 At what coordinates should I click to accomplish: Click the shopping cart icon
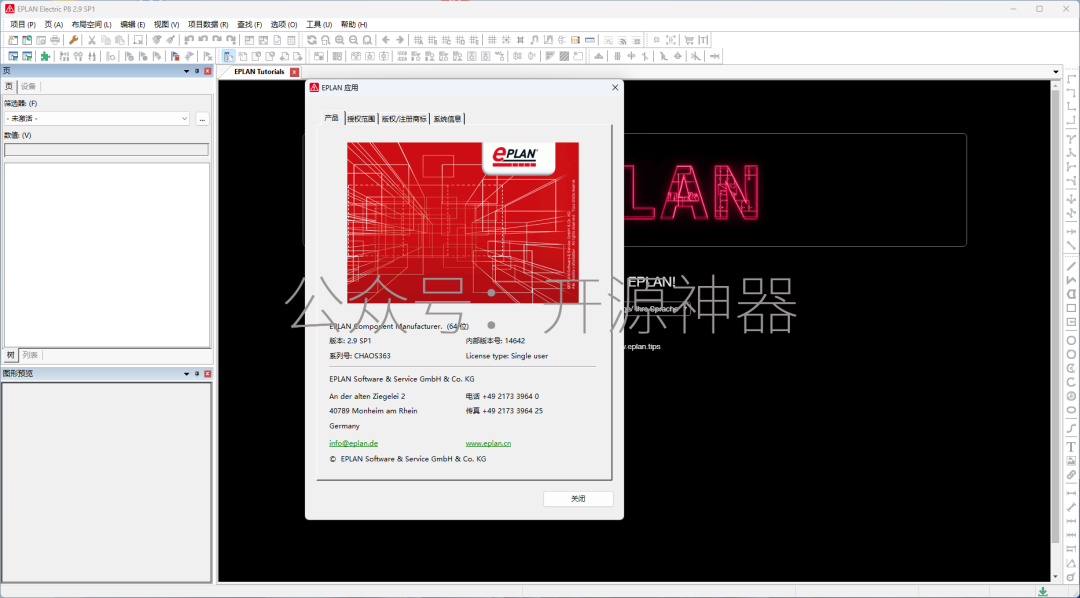click(689, 40)
